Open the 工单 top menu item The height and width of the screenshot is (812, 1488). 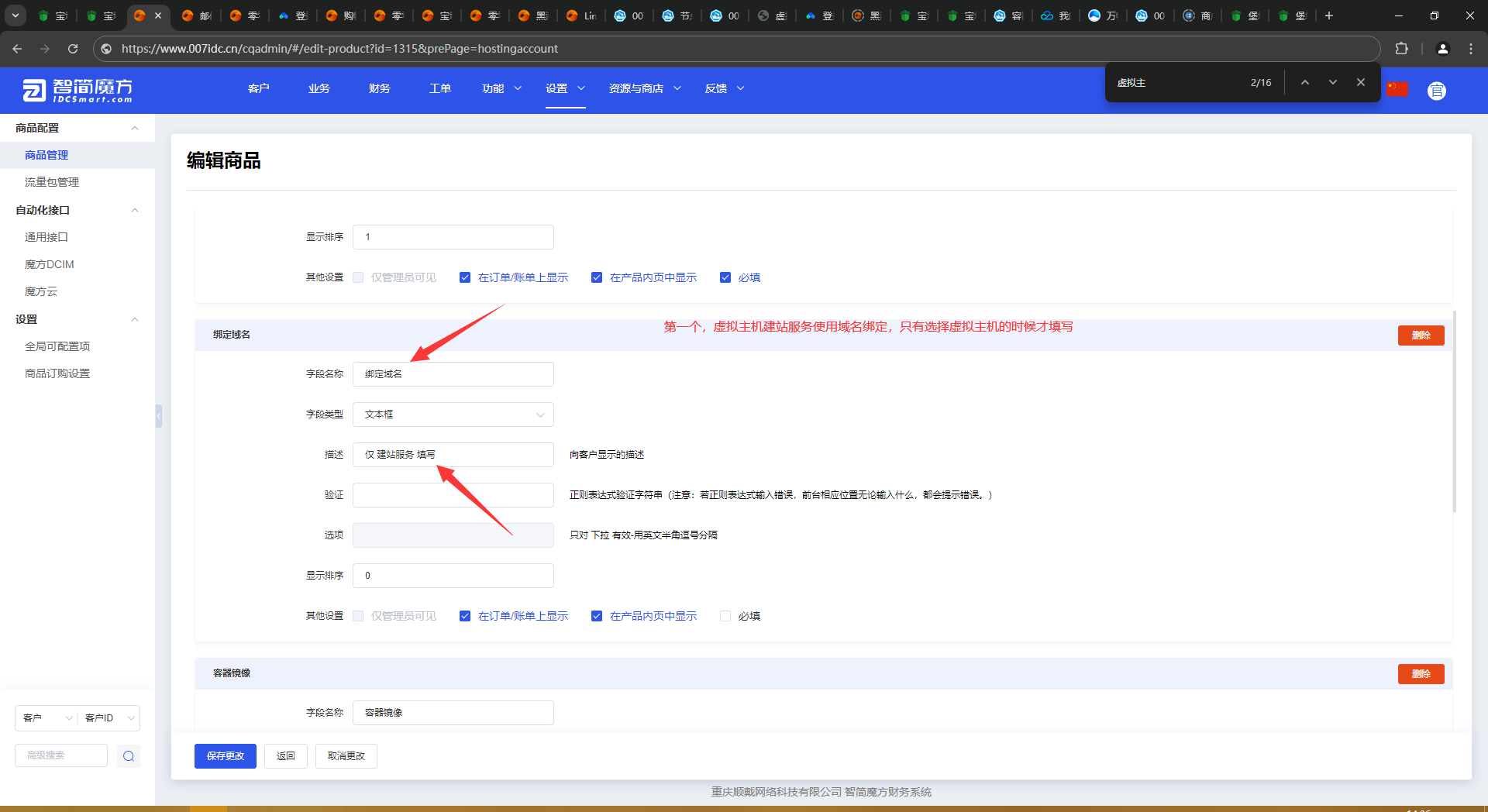coord(440,88)
